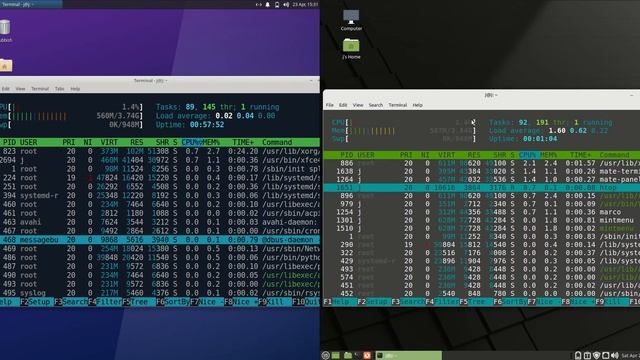This screenshot has width=640, height=360.
Task: Click the network arrows icon in the top panel
Action: [259, 4]
